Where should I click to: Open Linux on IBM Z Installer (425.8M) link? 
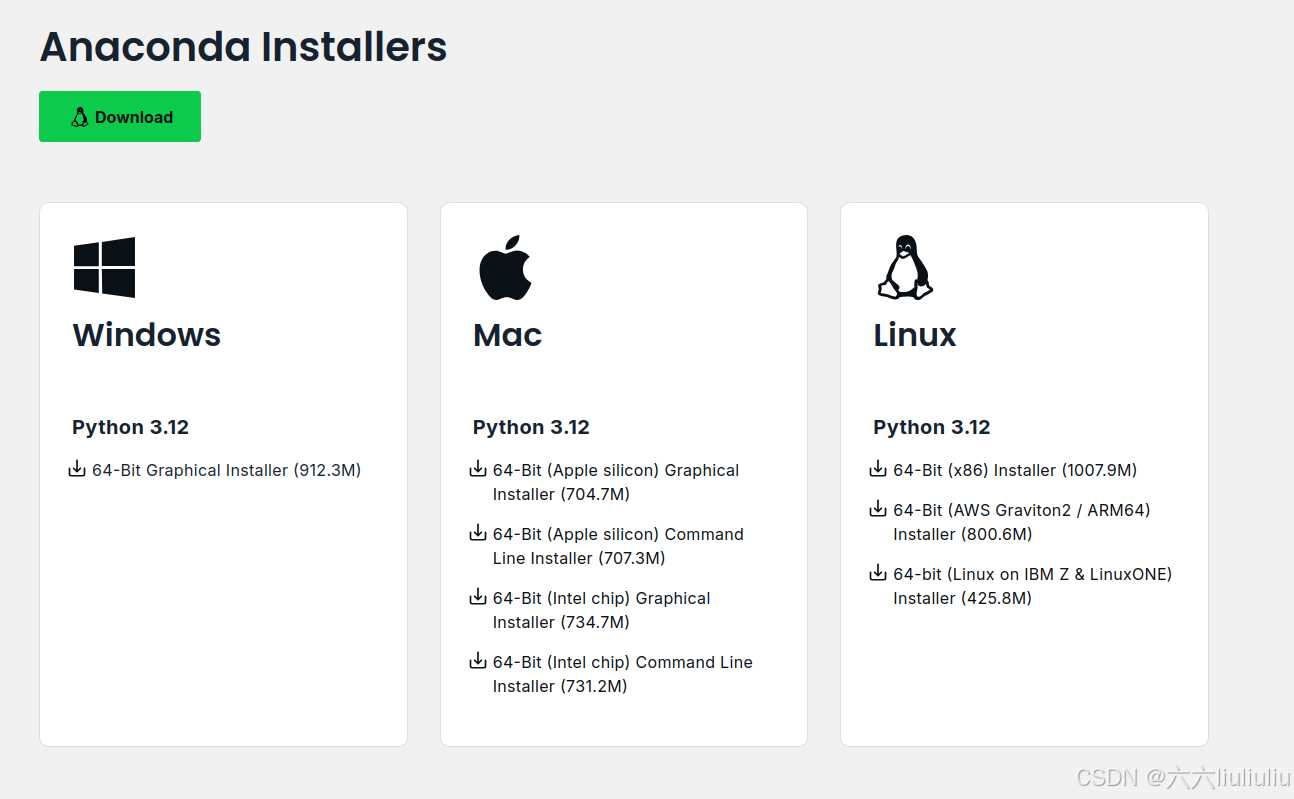[x=1032, y=574]
